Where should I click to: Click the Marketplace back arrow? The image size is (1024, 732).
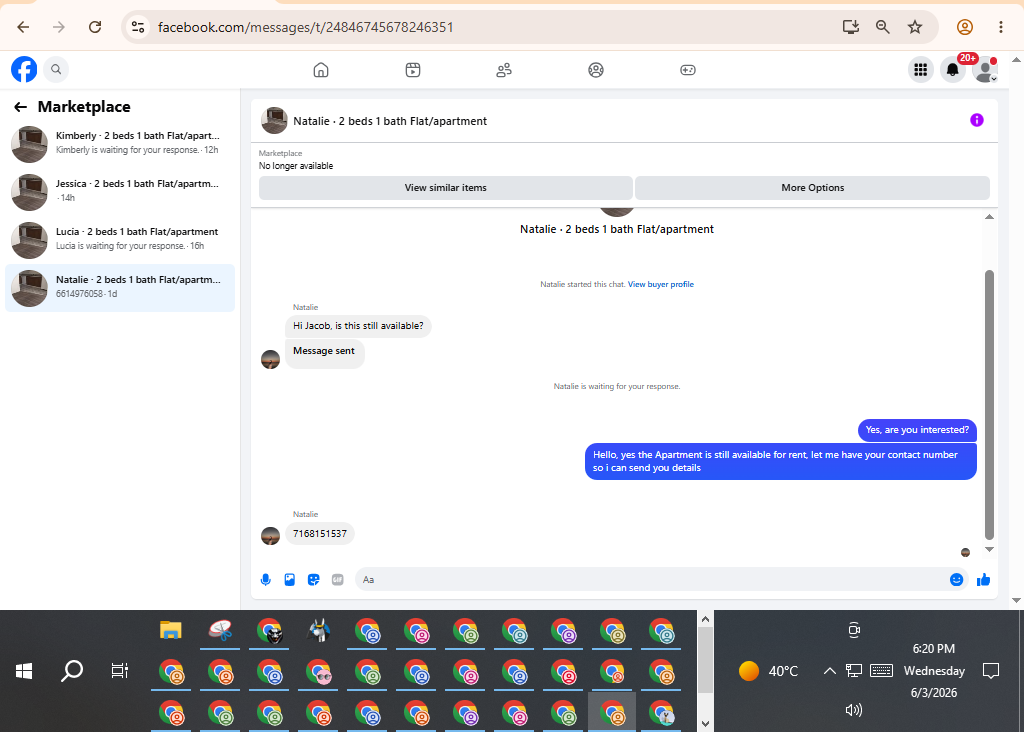click(x=21, y=107)
